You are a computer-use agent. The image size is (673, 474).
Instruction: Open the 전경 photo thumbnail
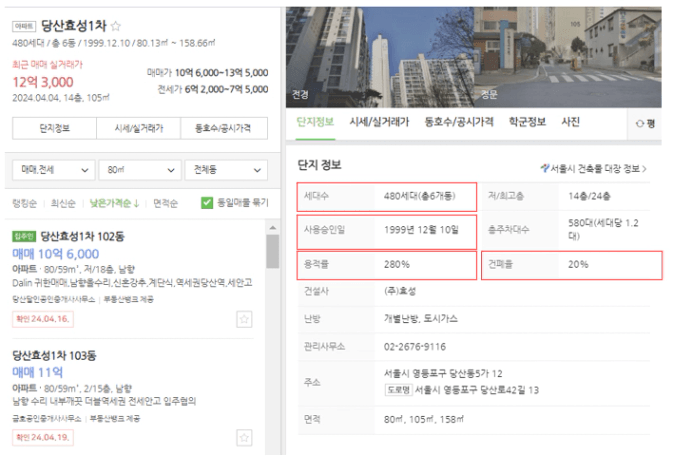(x=380, y=57)
